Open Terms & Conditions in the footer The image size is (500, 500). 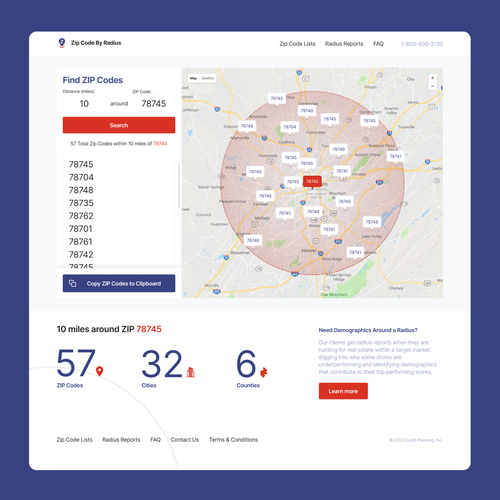coord(233,440)
